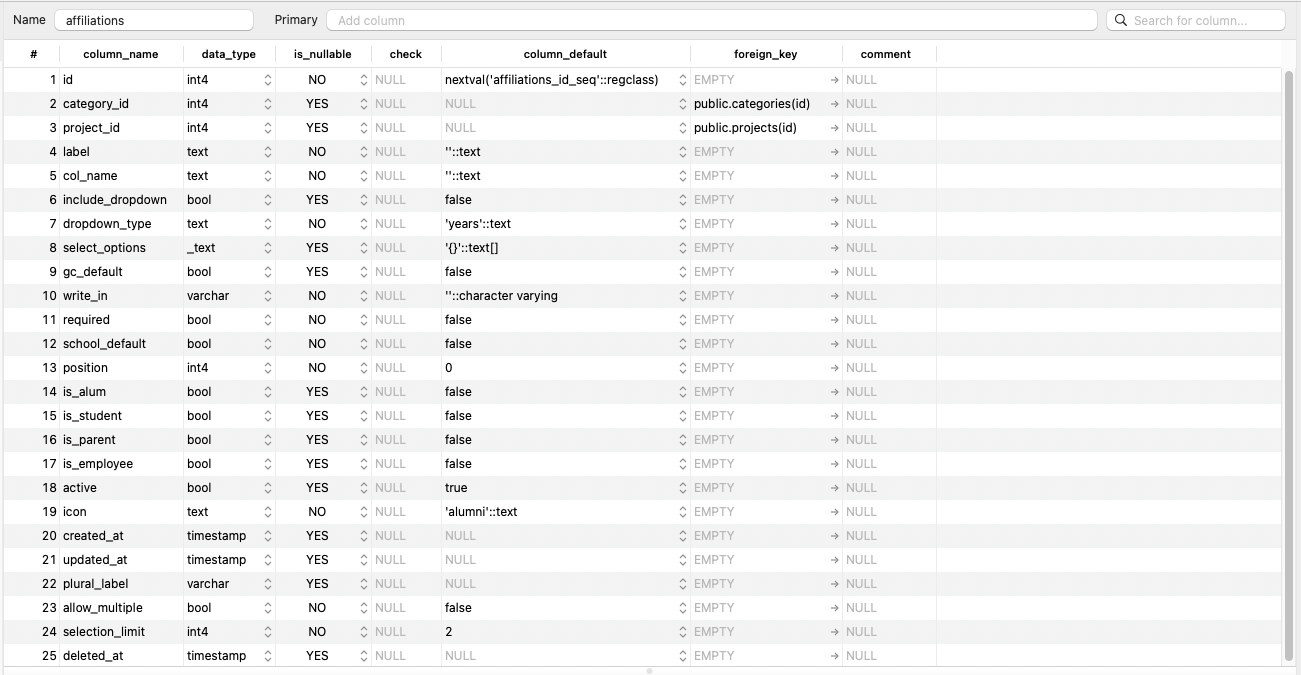
Task: Open the data_type selector for the id column
Action: (266, 79)
